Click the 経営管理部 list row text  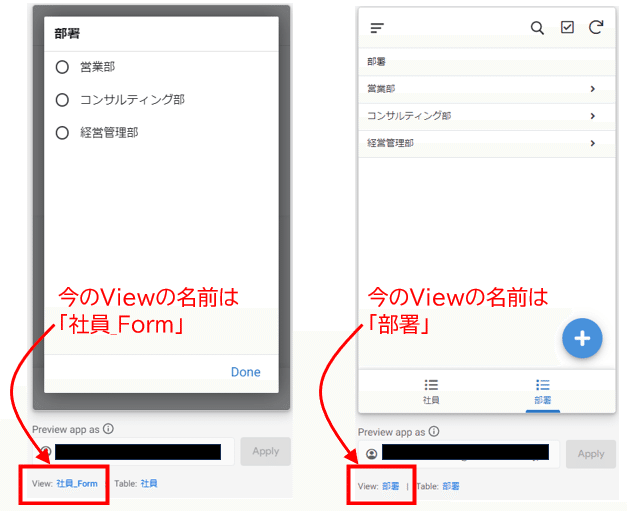tap(390, 143)
